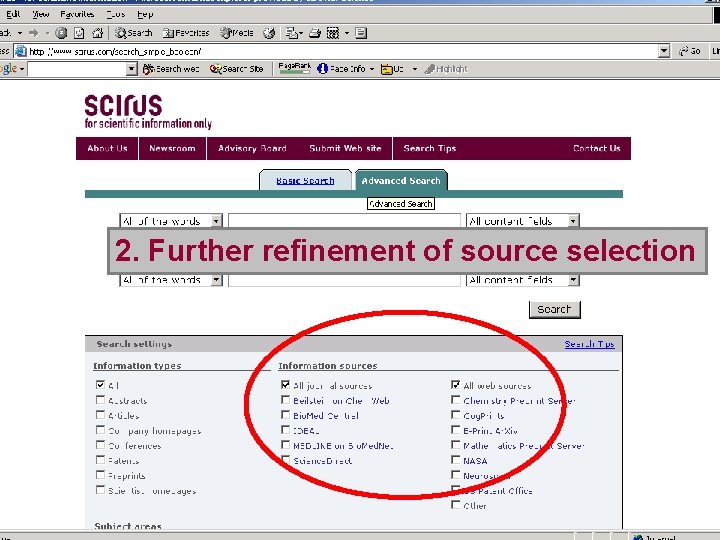The width and height of the screenshot is (720, 540).
Task: Open first 'All content fields' dropdown
Action: tap(523, 221)
